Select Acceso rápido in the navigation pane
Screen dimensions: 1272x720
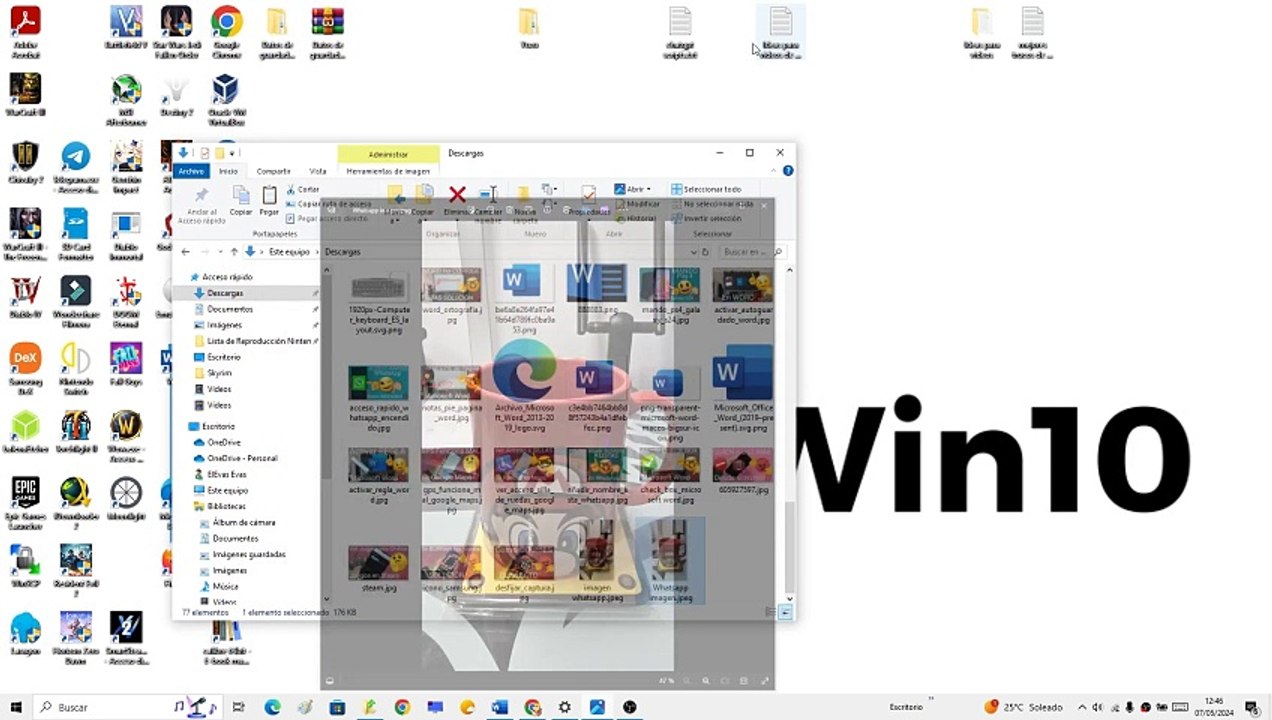click(227, 277)
